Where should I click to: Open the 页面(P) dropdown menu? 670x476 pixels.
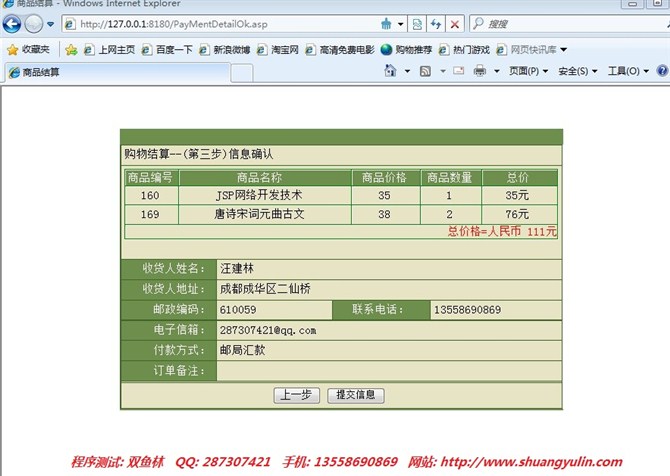(529, 71)
